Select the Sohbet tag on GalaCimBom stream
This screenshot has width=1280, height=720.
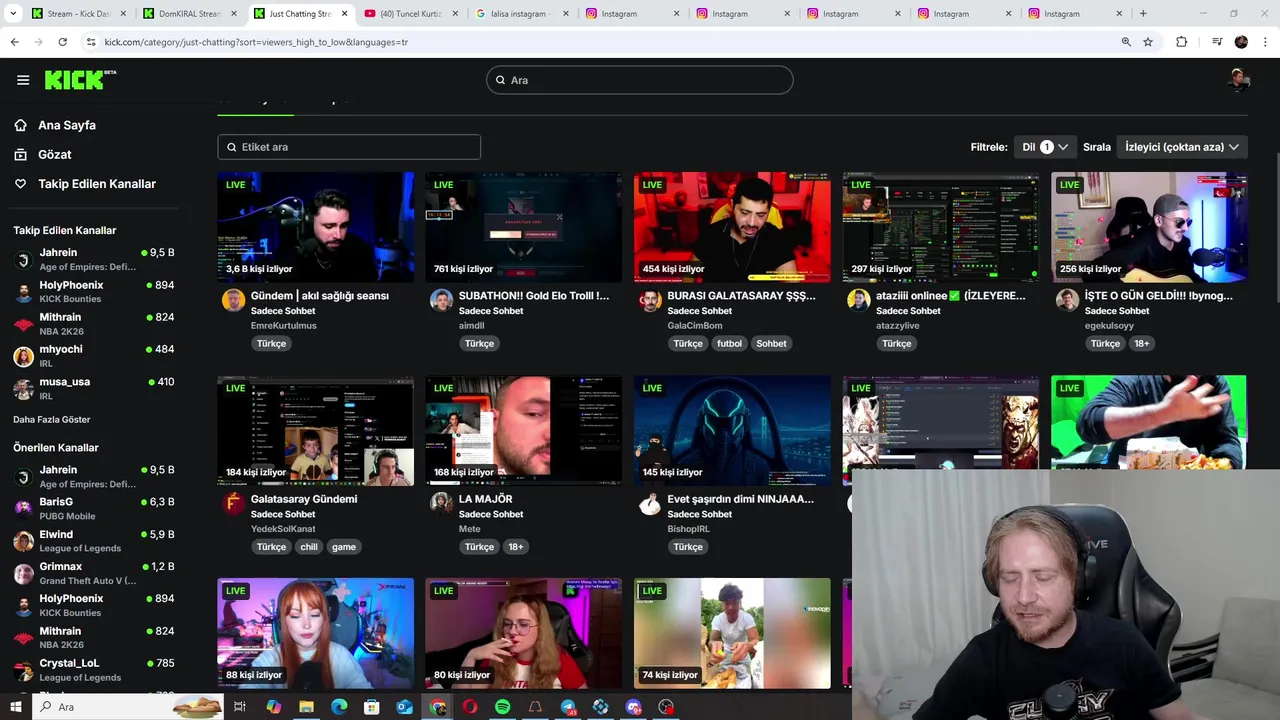point(771,343)
